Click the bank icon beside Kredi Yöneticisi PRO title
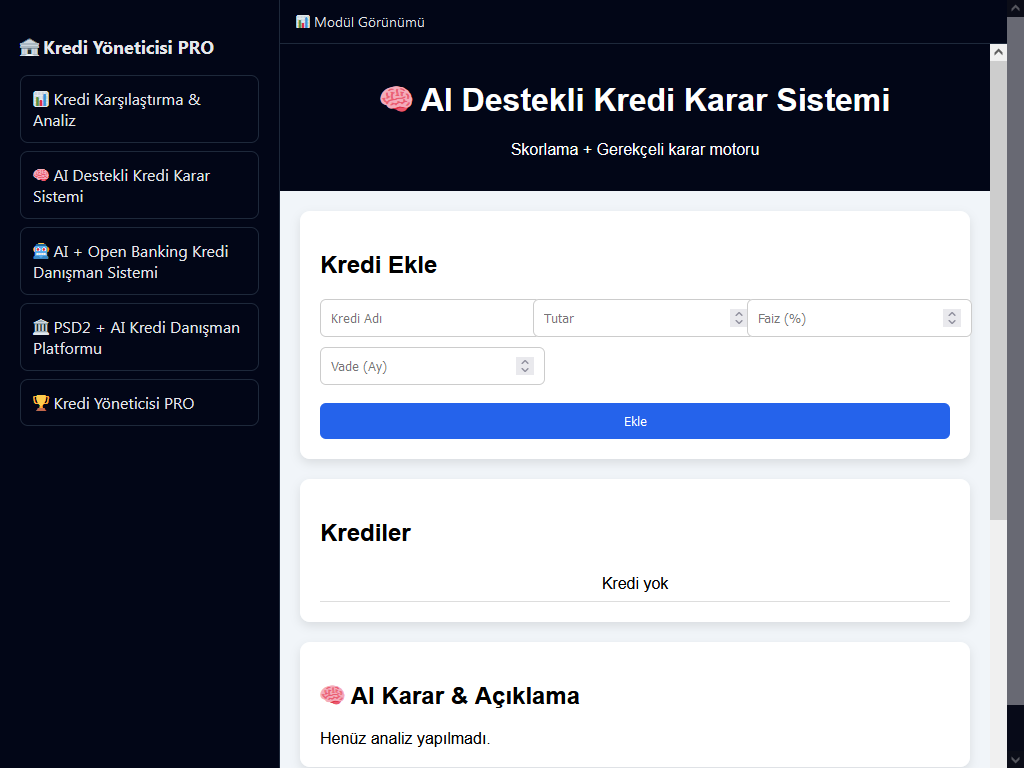This screenshot has height=768, width=1024. (x=30, y=48)
